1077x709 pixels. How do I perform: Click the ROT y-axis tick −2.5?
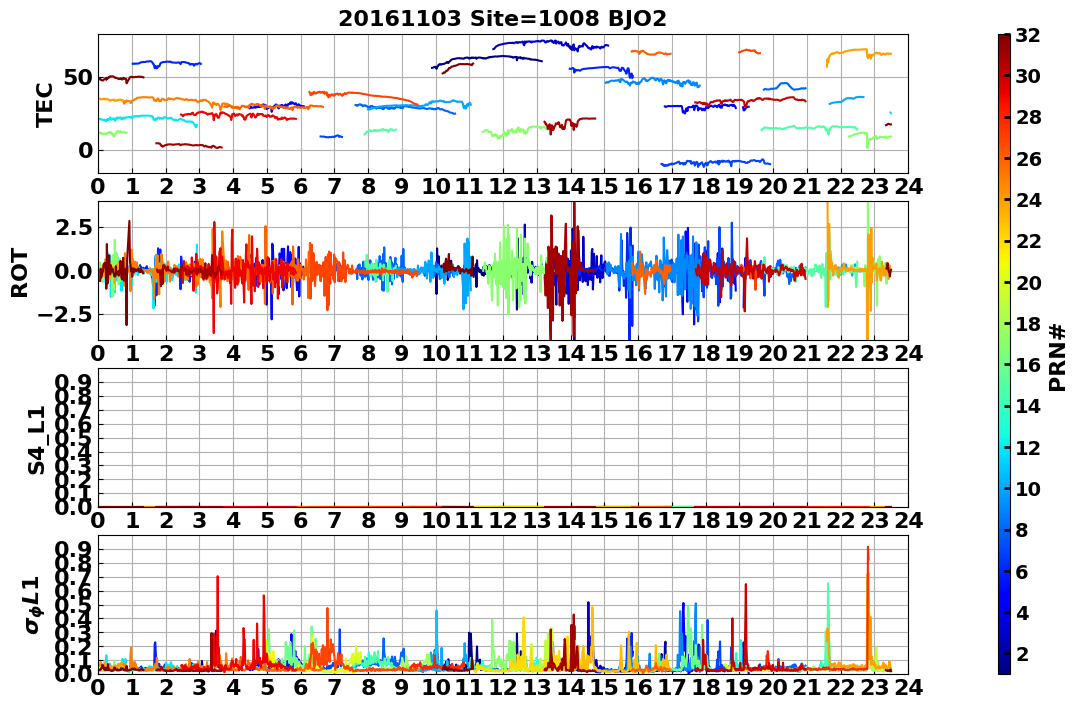[x=65, y=315]
